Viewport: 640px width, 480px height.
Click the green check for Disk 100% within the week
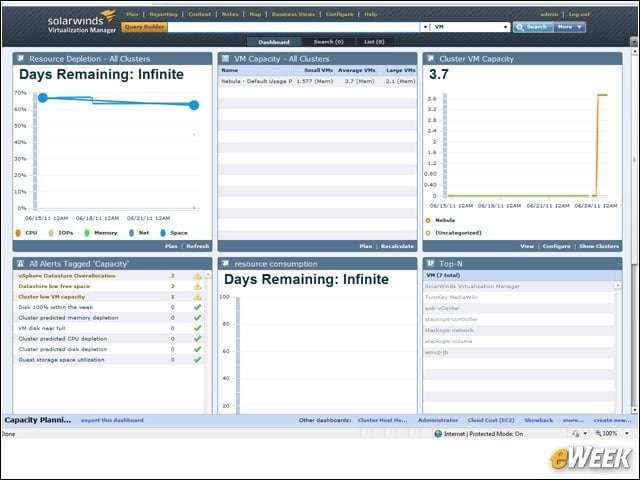click(x=198, y=307)
